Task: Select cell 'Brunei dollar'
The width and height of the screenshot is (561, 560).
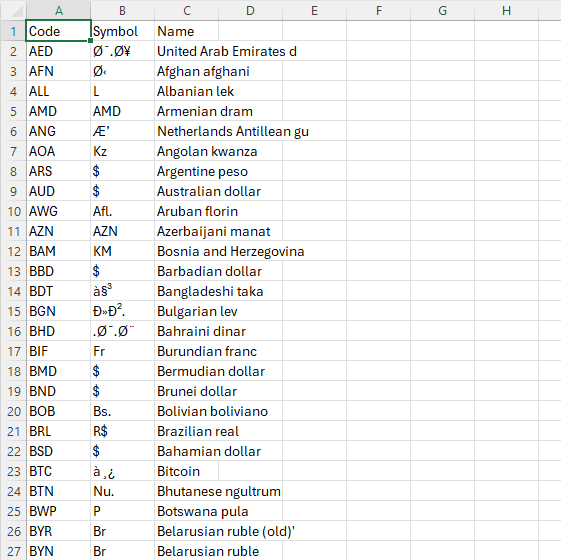Action: point(186,391)
